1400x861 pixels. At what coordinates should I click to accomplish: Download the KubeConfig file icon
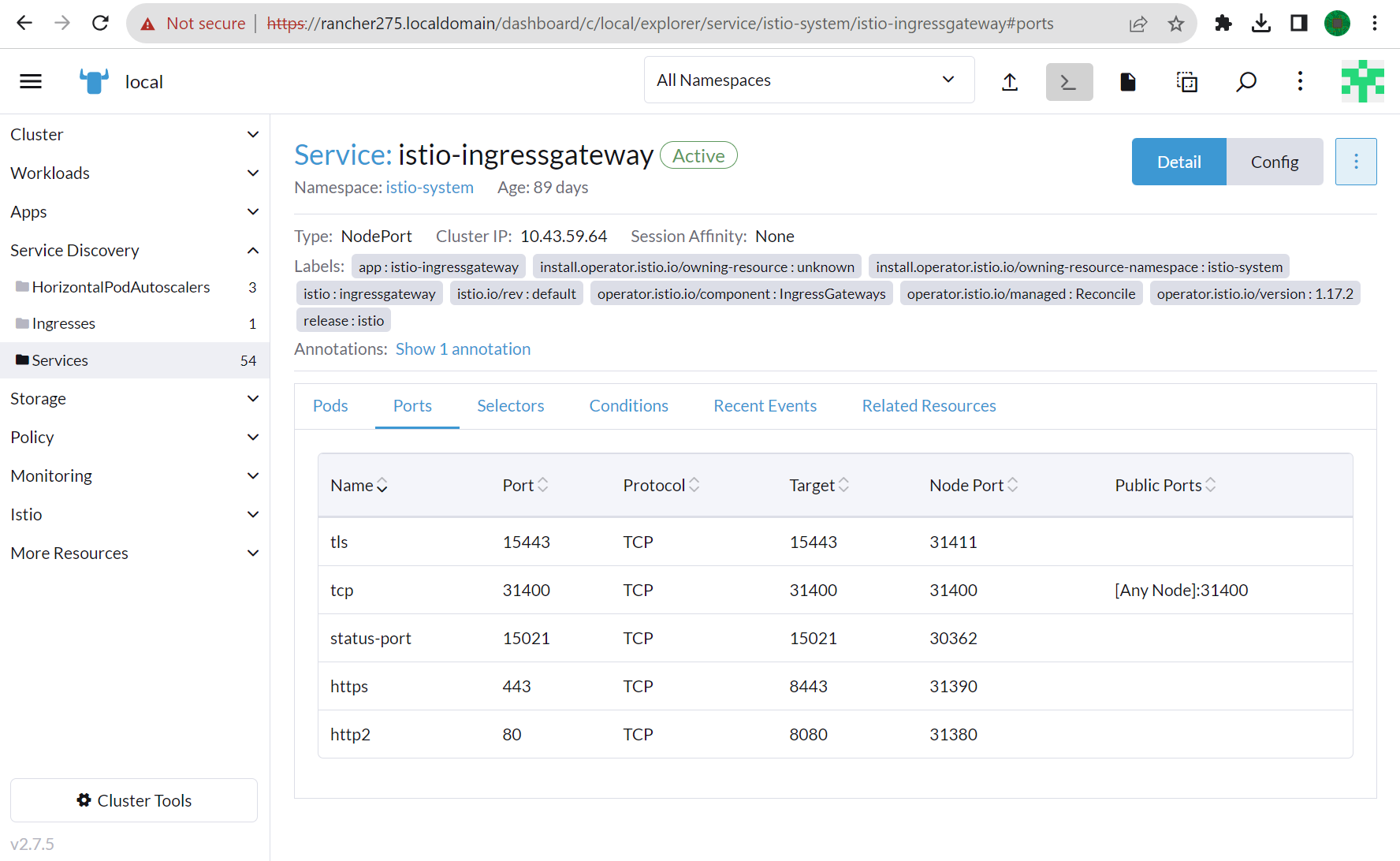[1128, 82]
